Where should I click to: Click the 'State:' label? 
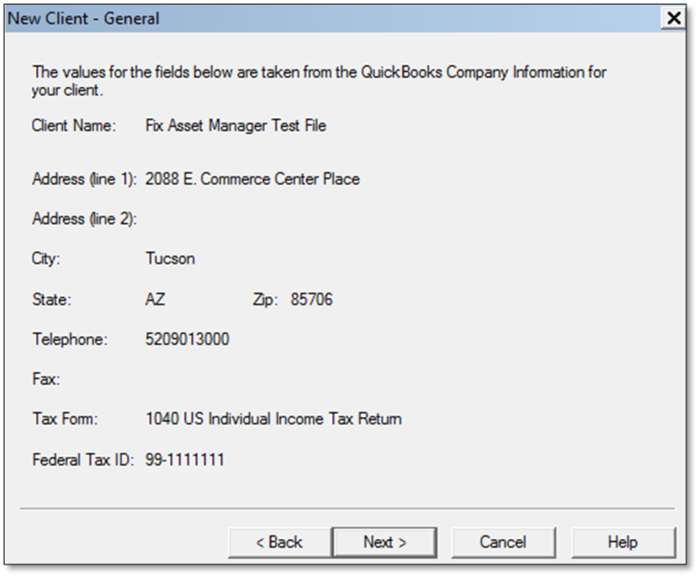[x=52, y=299]
